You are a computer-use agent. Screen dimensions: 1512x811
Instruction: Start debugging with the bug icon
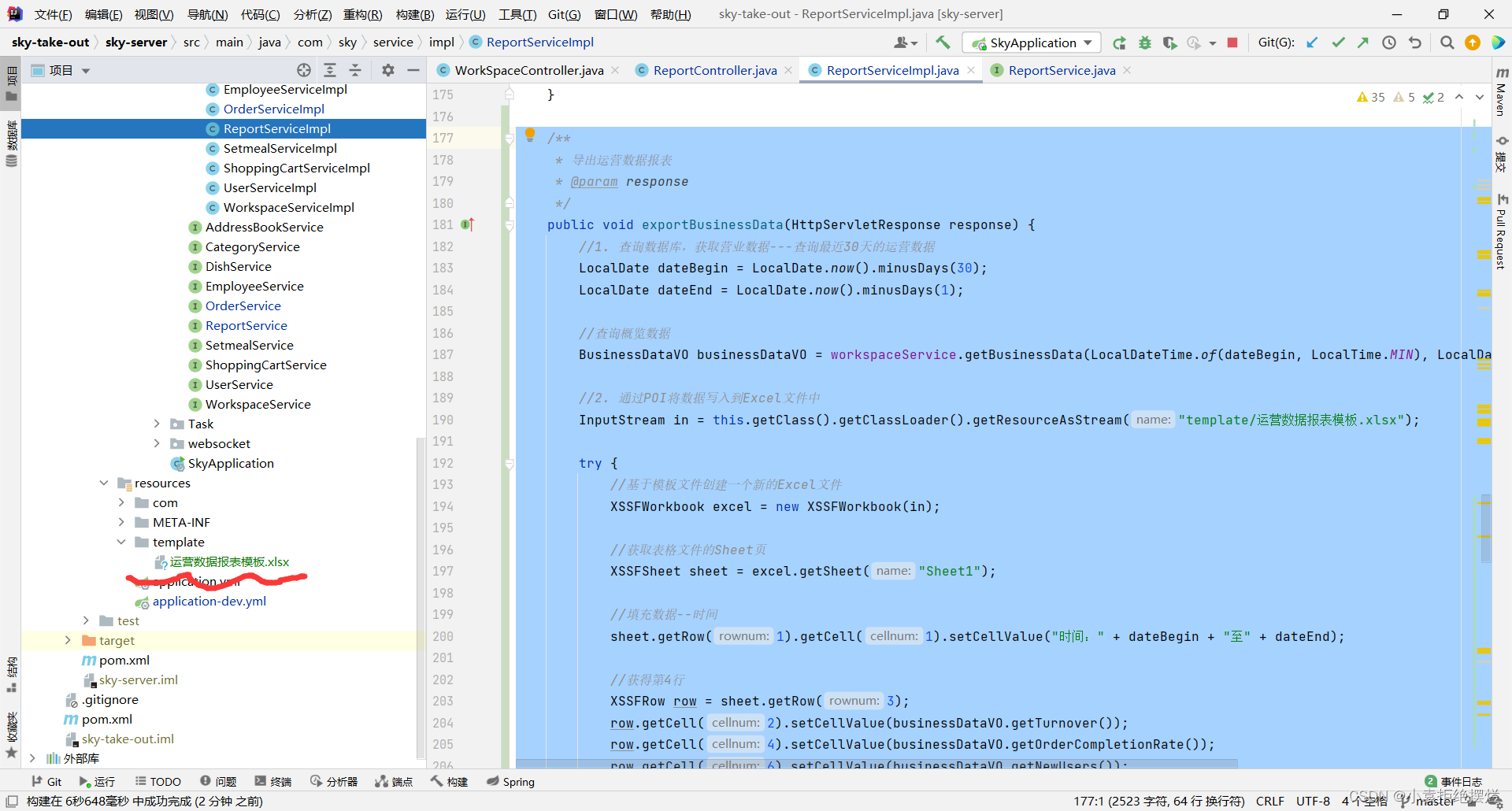1145,43
